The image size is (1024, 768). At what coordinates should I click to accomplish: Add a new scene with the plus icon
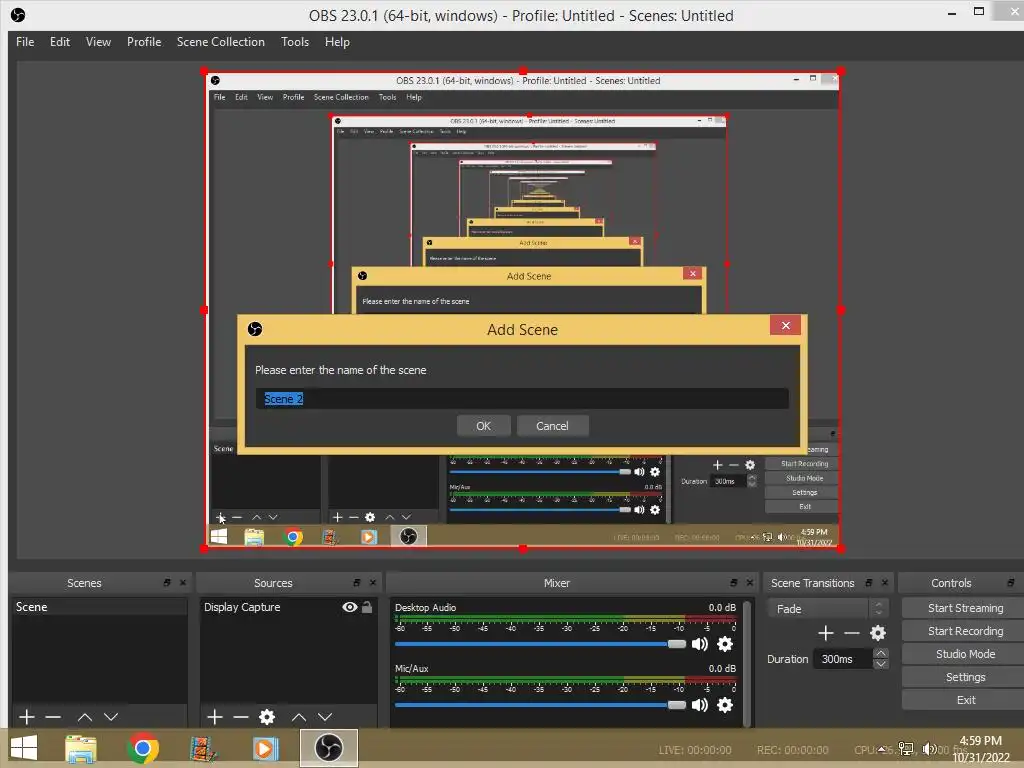pos(27,717)
